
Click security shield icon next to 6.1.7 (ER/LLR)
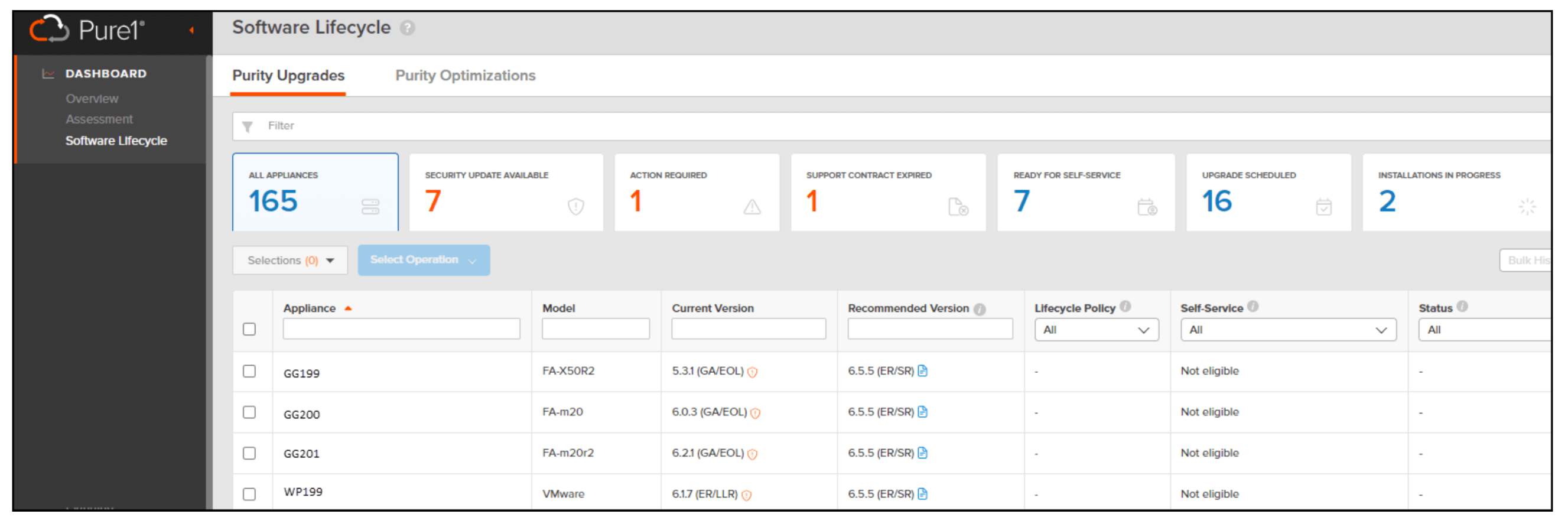pyautogui.click(x=746, y=495)
